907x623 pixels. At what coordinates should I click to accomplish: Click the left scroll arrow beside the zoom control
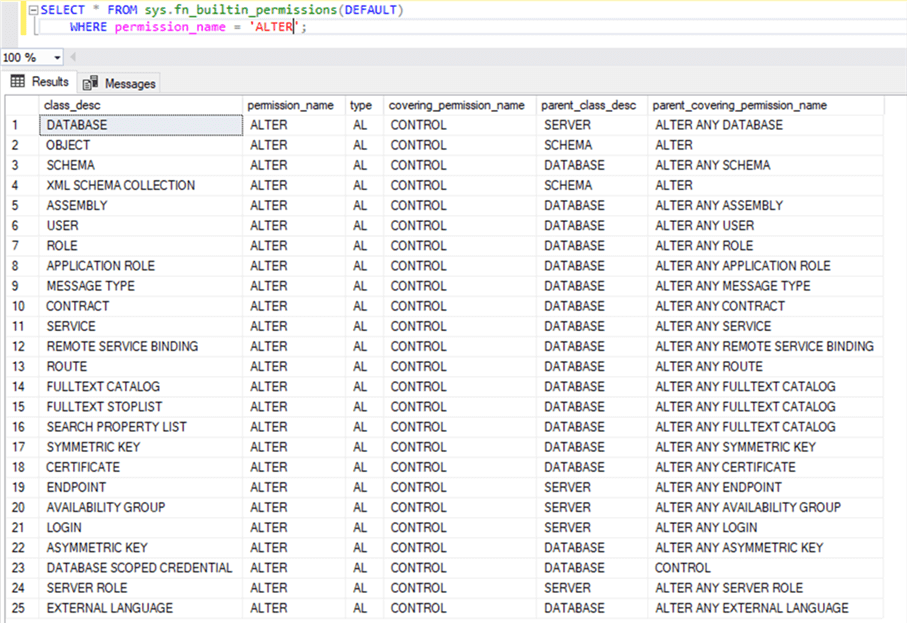click(x=71, y=58)
